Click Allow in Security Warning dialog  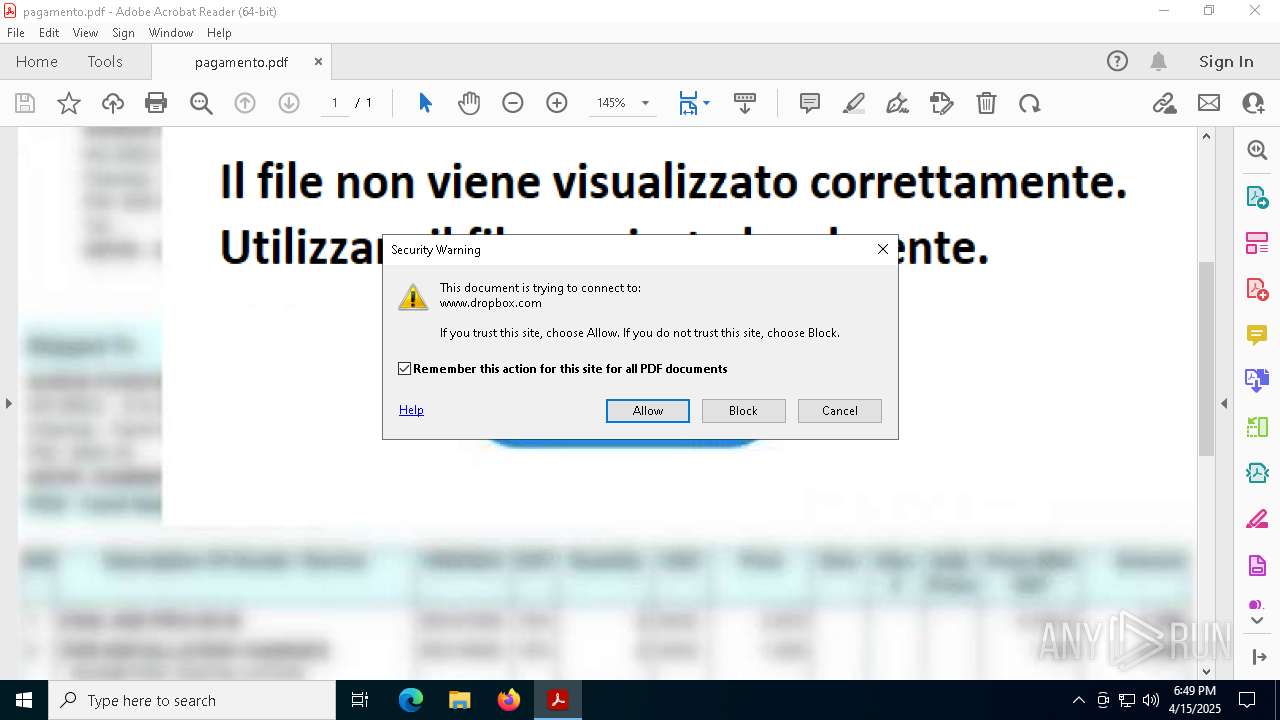tap(648, 411)
